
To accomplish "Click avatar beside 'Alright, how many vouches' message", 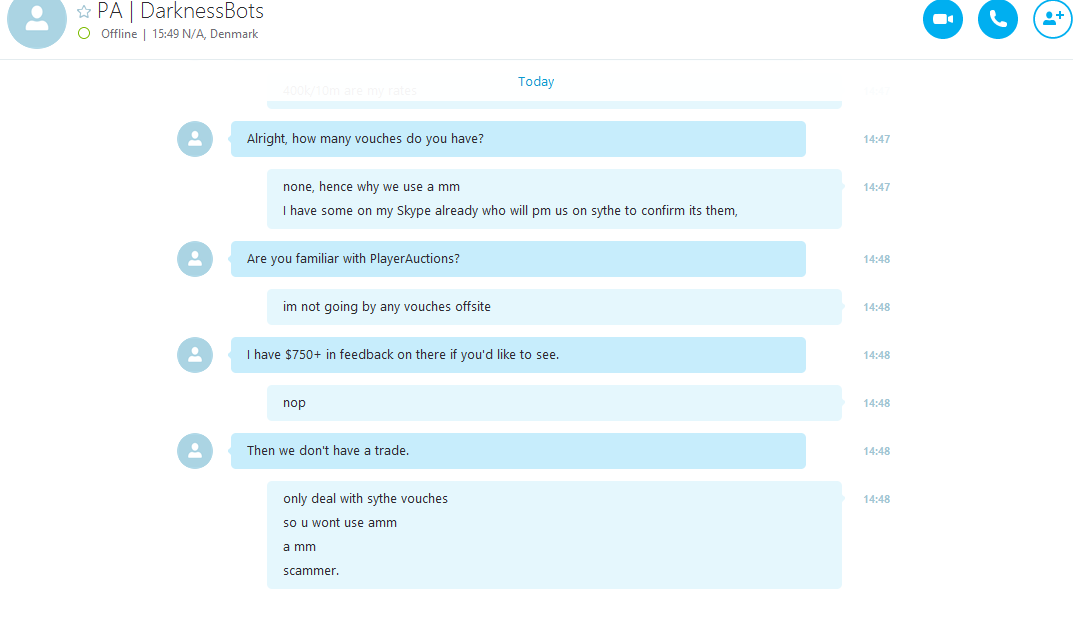I will [x=195, y=139].
